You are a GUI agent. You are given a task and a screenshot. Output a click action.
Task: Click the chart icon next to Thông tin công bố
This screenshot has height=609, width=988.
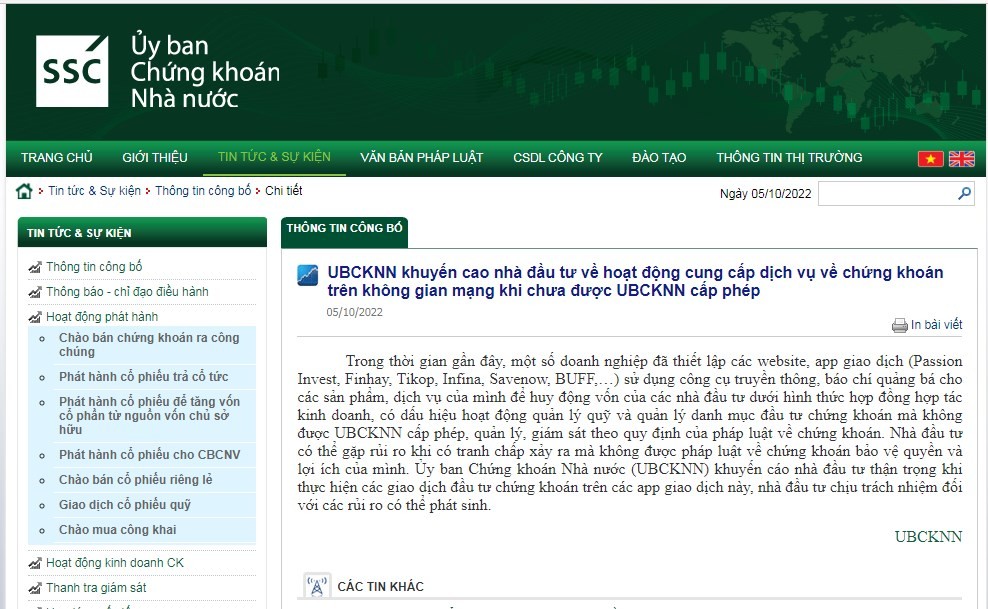click(x=35, y=267)
